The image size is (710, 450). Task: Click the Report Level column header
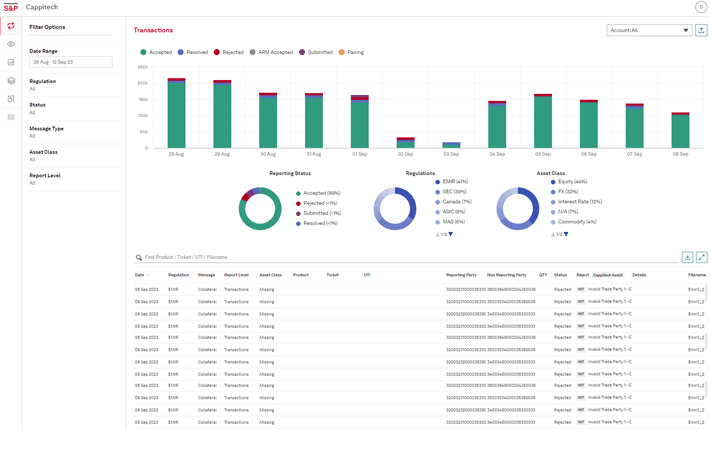click(236, 275)
